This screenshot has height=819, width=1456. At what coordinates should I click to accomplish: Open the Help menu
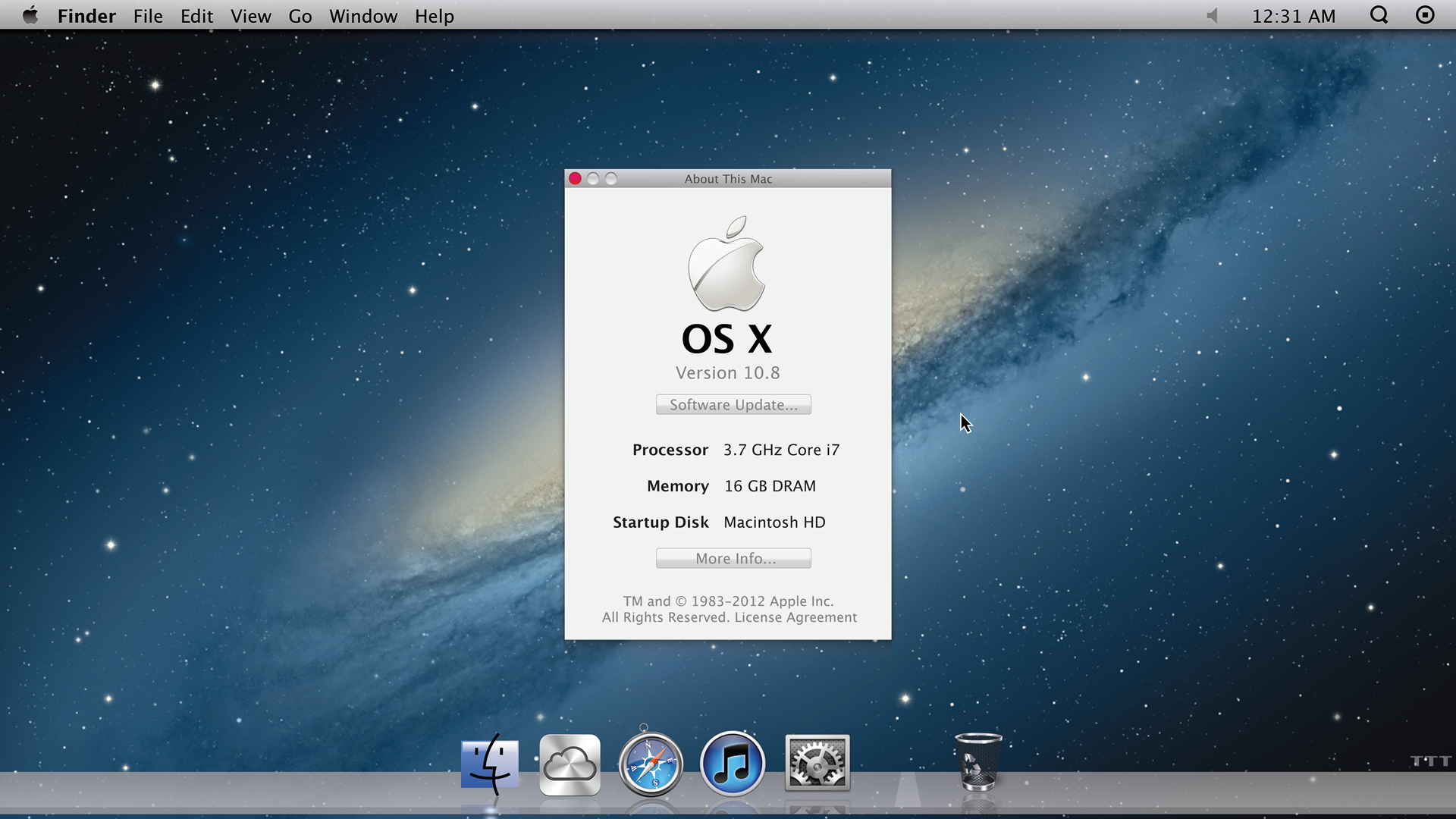coord(435,16)
